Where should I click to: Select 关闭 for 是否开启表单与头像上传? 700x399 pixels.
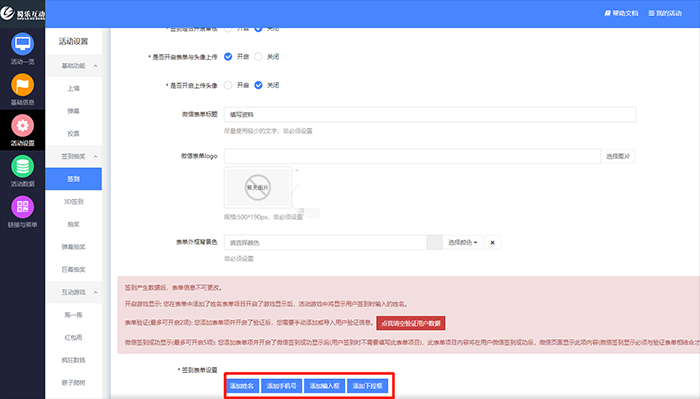click(258, 57)
